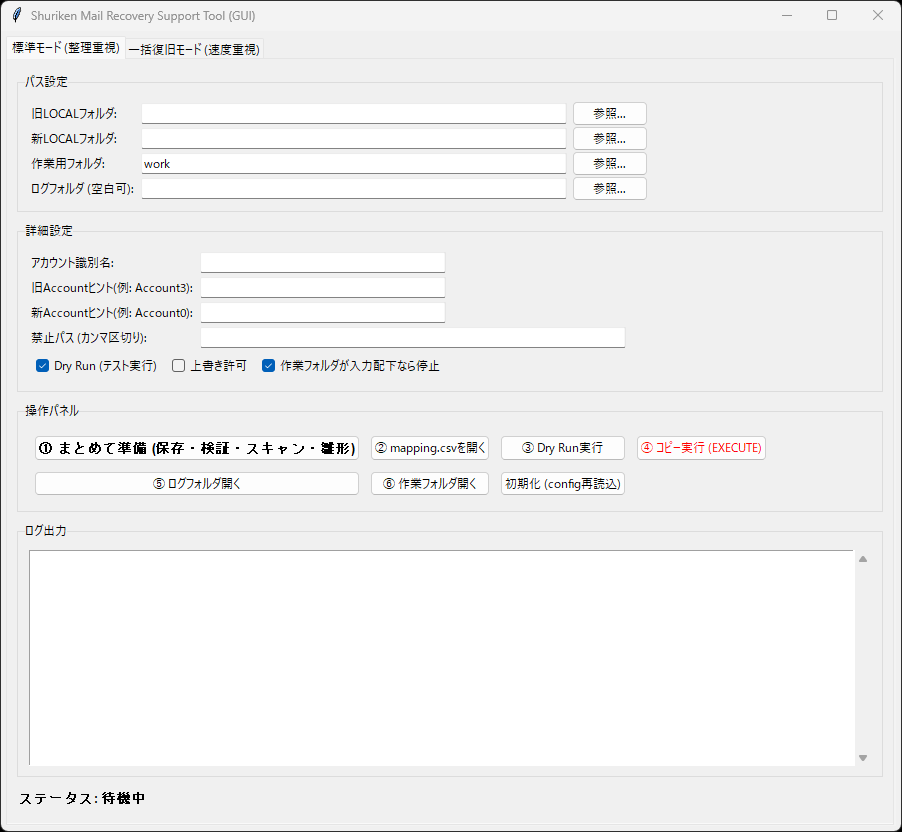Open work folder with ⑥ 作業フォルダ開く
The image size is (902, 832).
430,484
